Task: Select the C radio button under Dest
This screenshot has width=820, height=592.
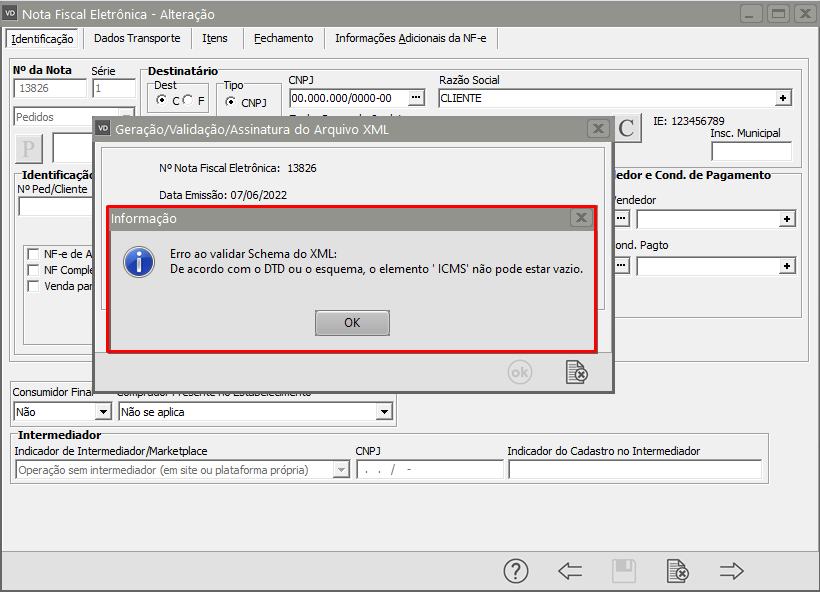Action: pos(162,101)
